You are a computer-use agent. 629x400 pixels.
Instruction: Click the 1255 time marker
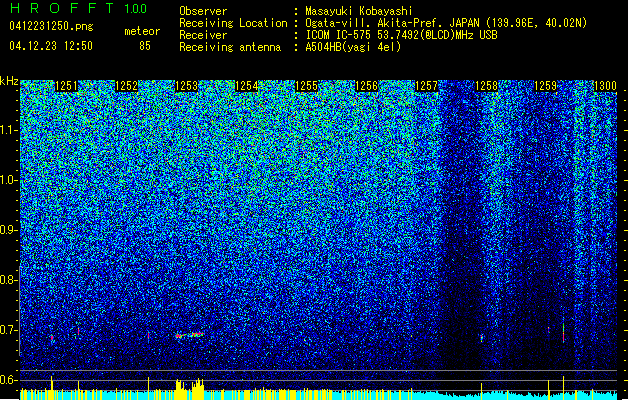click(x=306, y=86)
